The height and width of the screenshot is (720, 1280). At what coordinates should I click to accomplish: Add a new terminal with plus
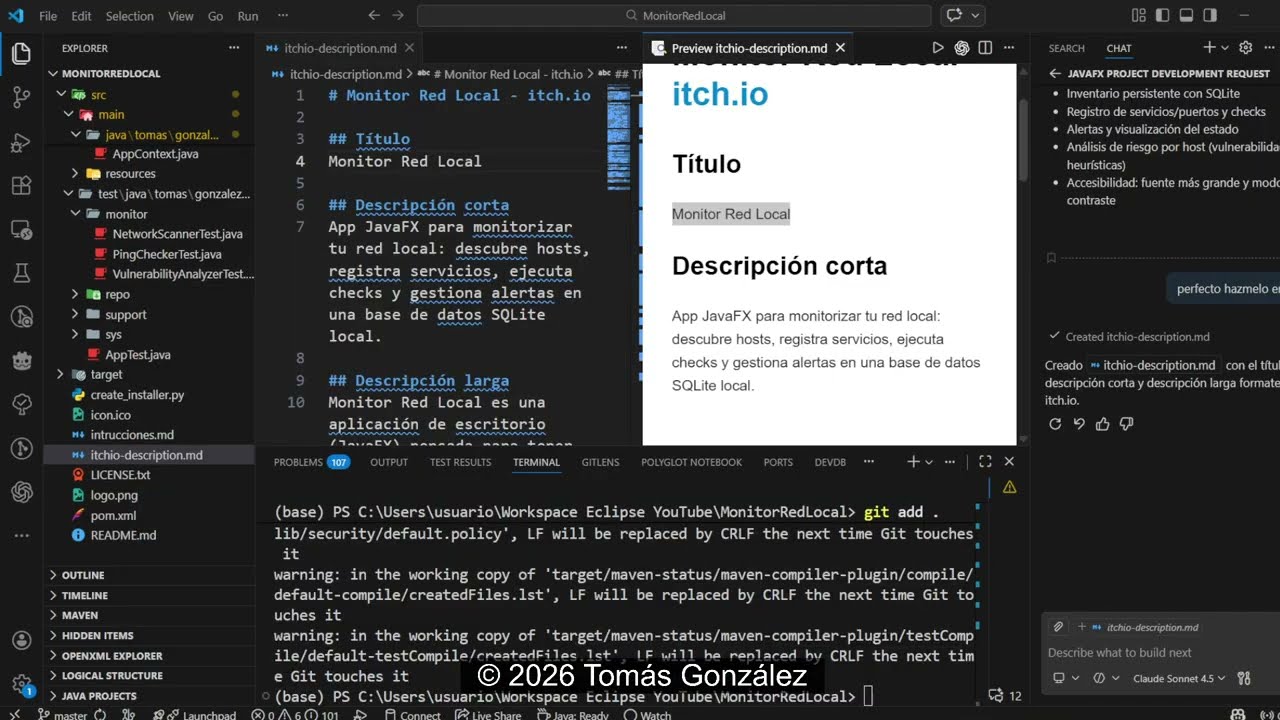pyautogui.click(x=913, y=462)
